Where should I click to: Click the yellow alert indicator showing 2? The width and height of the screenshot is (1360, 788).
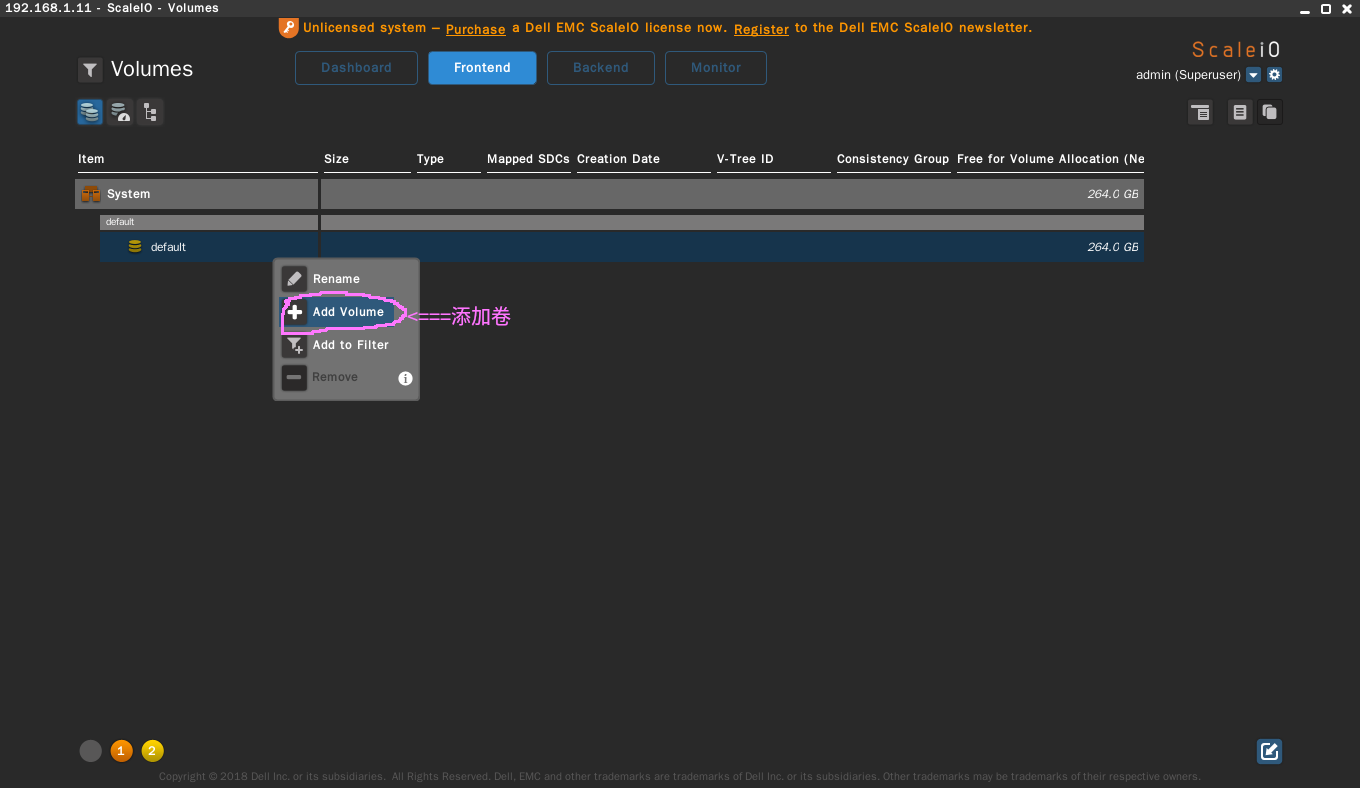(152, 751)
